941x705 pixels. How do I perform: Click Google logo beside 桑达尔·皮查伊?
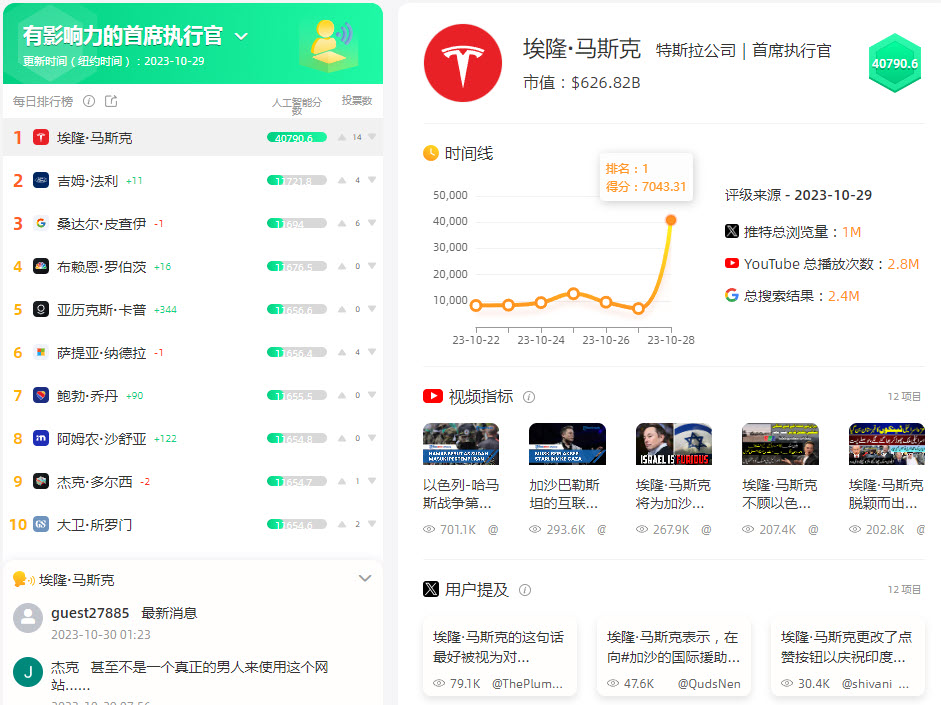pos(41,223)
